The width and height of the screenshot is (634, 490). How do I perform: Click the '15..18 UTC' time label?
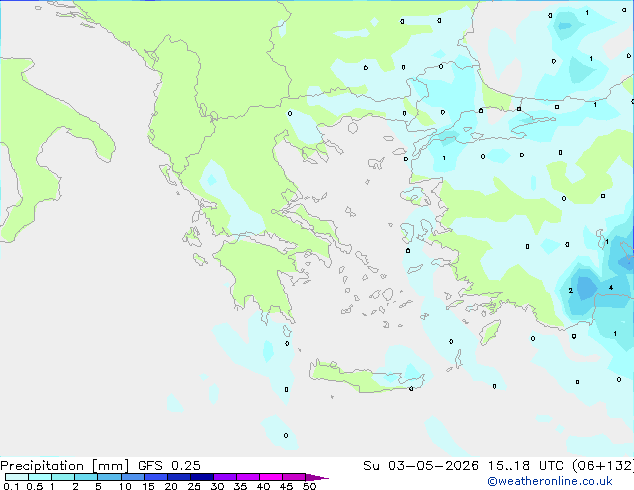click(x=525, y=465)
